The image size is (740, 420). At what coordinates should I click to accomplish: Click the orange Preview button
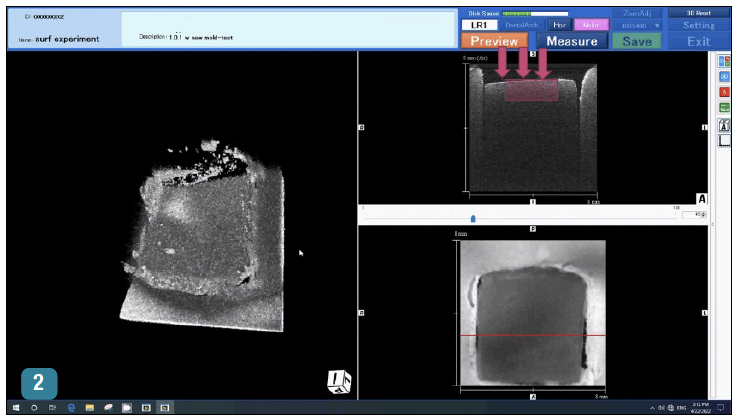coord(494,41)
